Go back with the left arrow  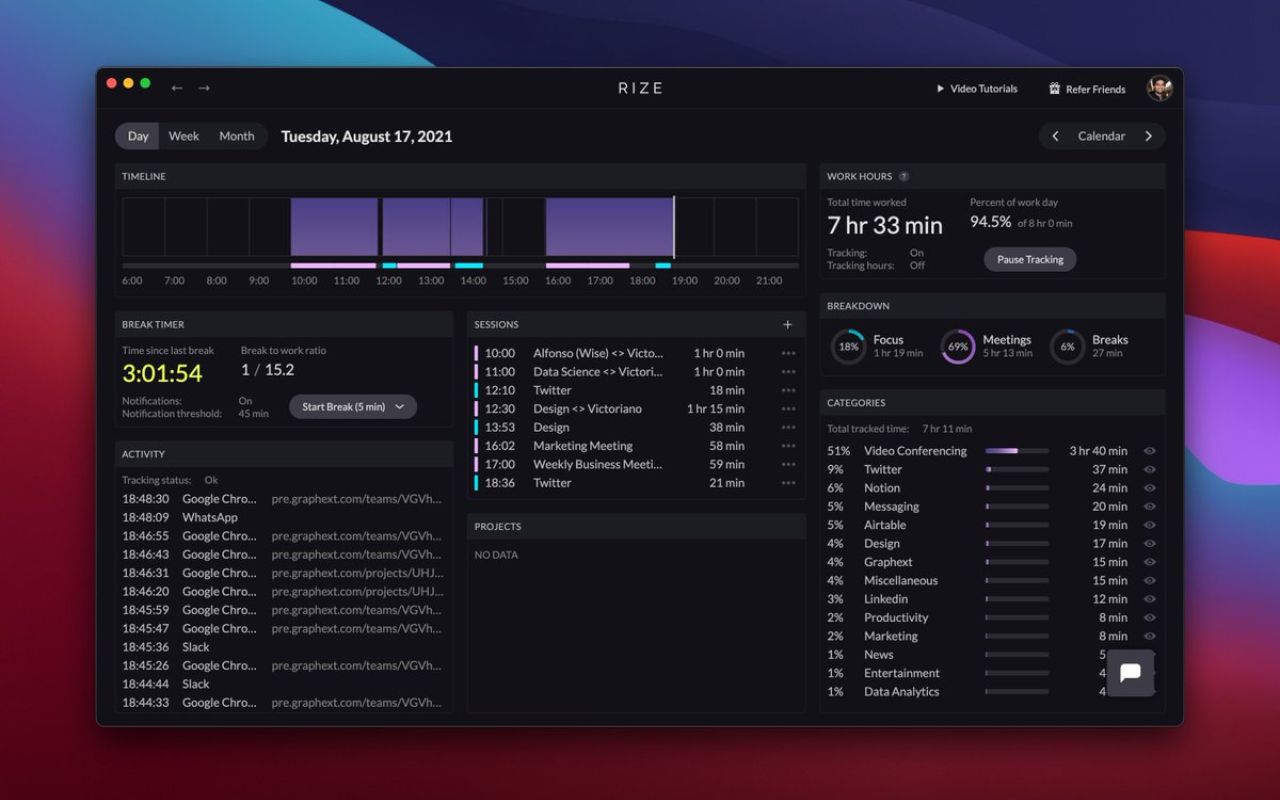(177, 88)
